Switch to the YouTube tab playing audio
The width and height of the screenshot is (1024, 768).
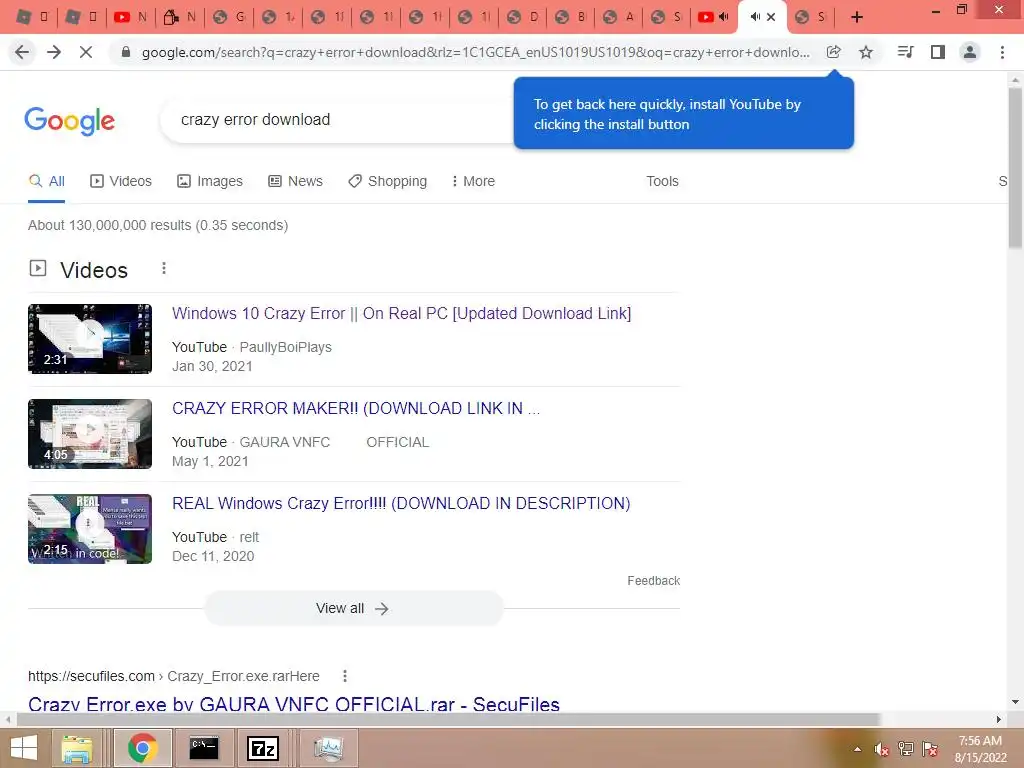[x=713, y=17]
